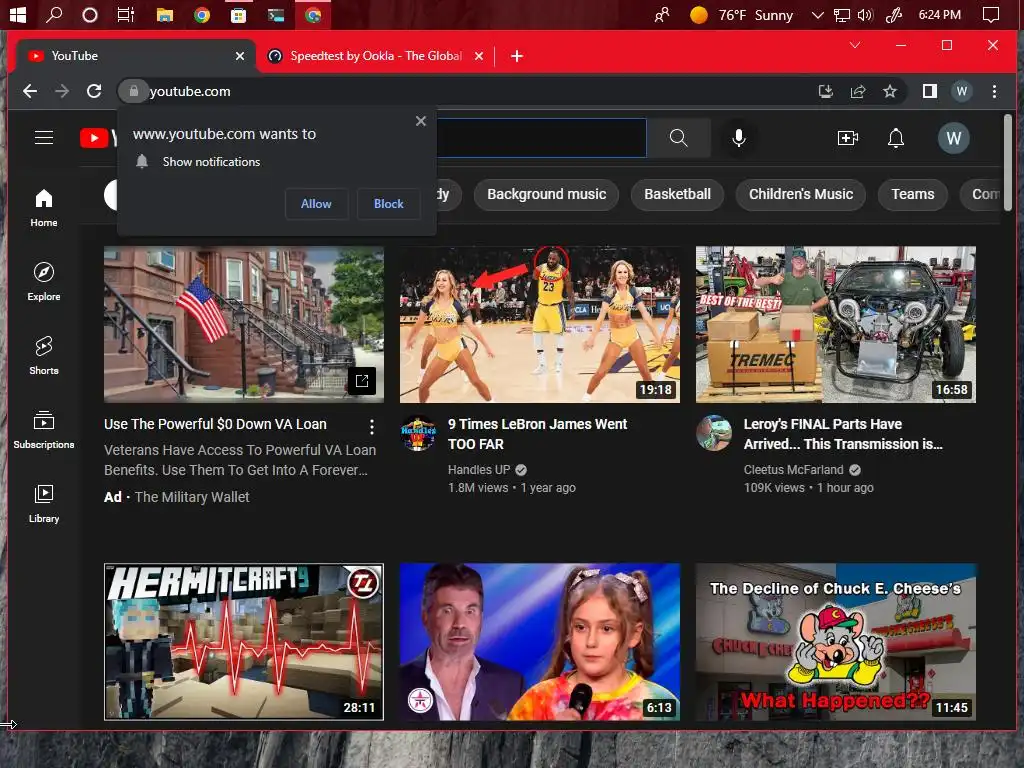Click Use The Powerful $0 Down VA Loan title
The width and height of the screenshot is (1024, 768).
tap(215, 424)
